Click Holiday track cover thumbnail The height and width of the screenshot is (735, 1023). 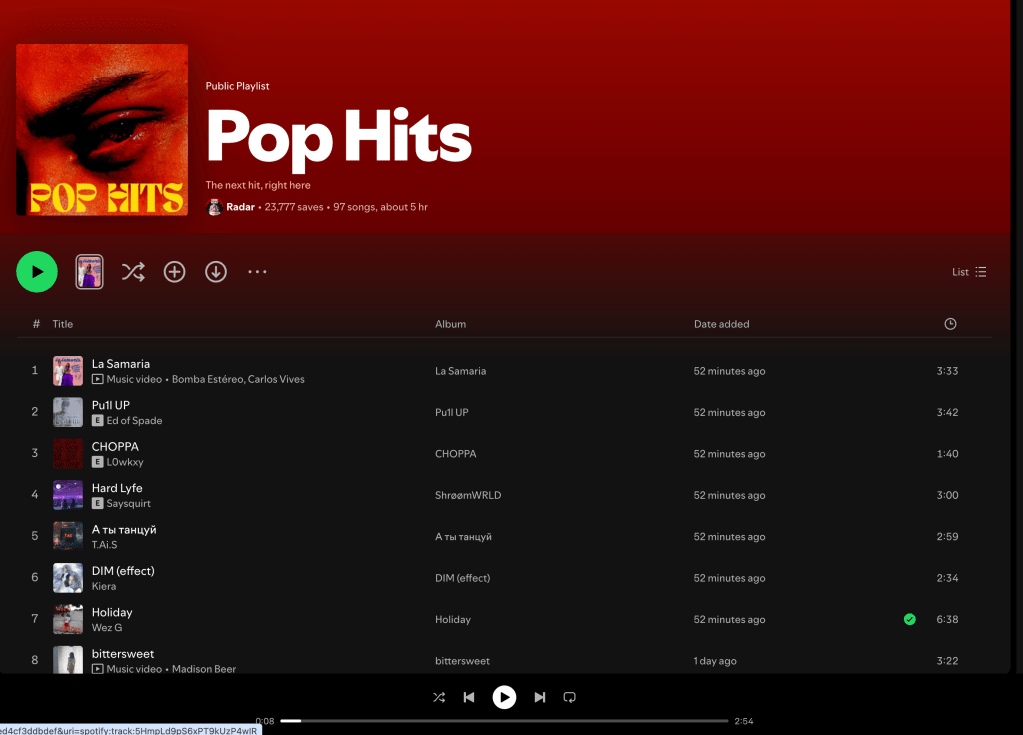[68, 620]
